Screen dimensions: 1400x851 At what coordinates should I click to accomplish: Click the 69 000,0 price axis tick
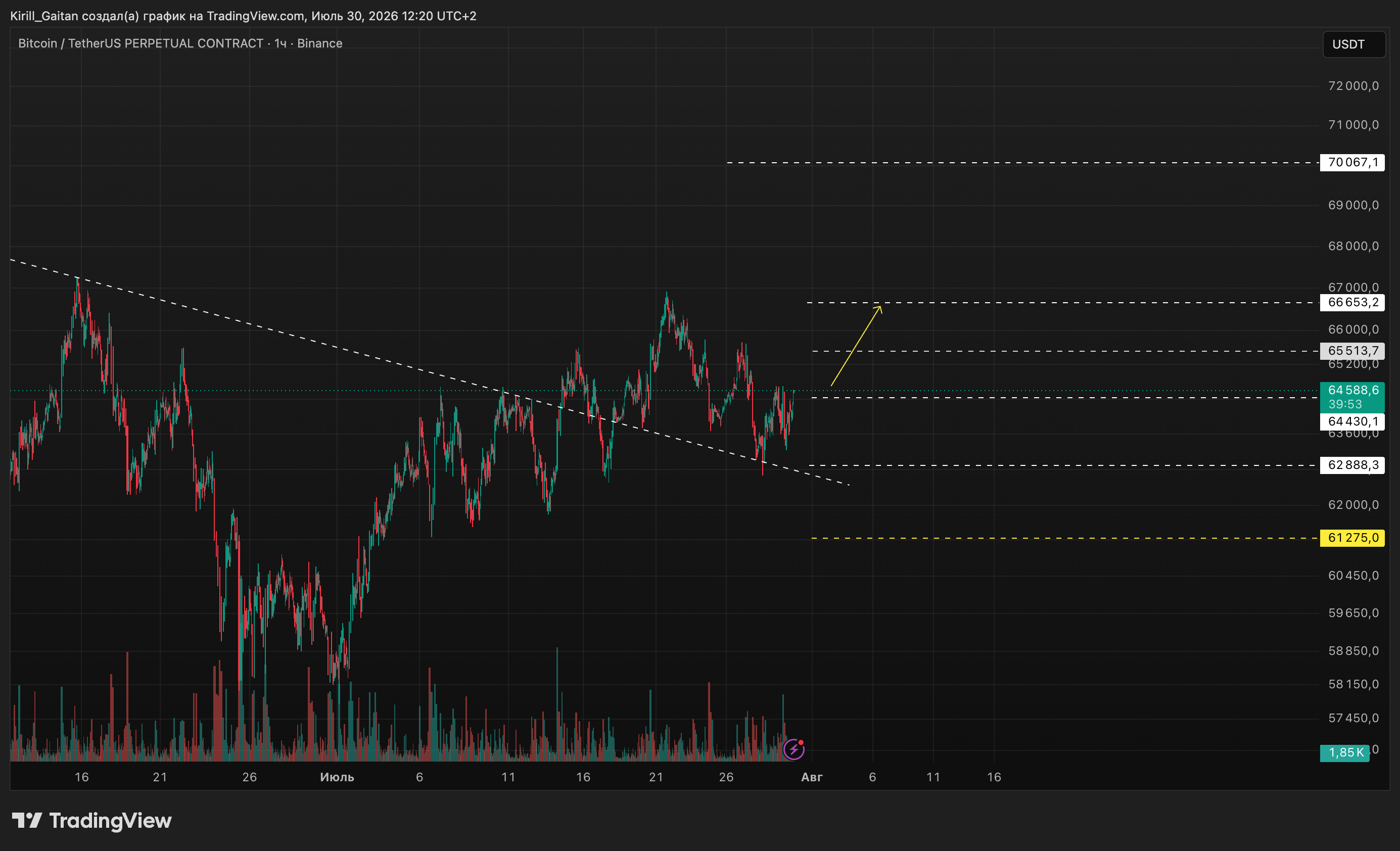pos(1353,205)
